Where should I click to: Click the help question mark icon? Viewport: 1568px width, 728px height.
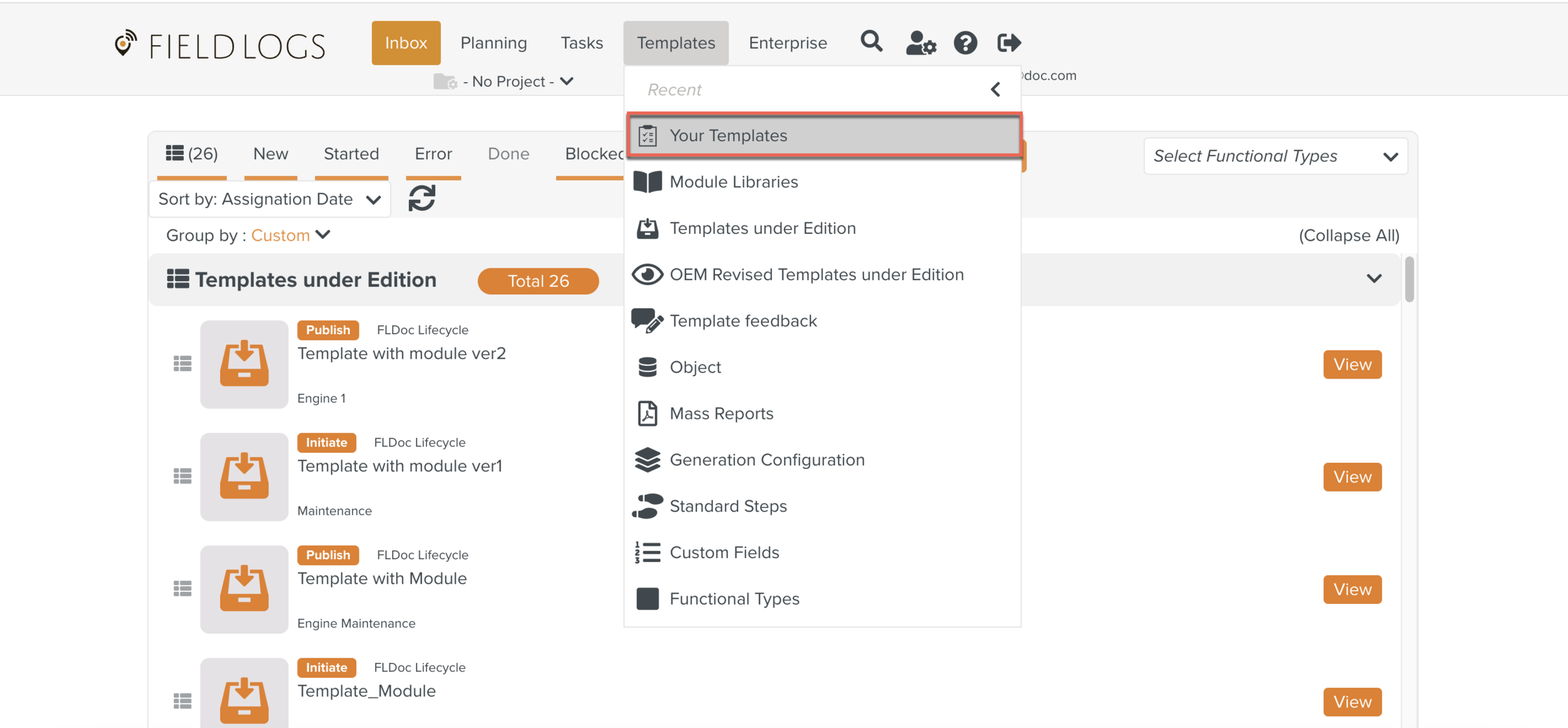[965, 43]
